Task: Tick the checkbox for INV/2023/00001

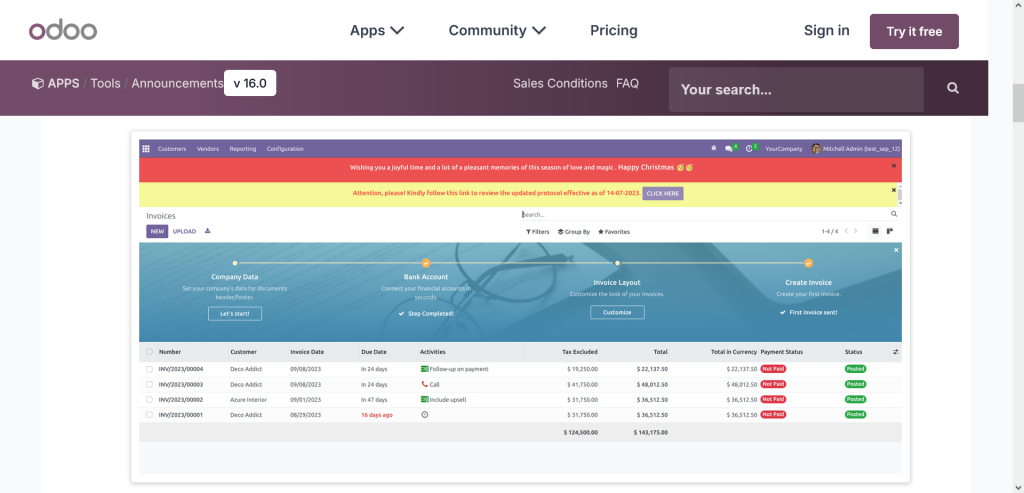Action: click(150, 415)
